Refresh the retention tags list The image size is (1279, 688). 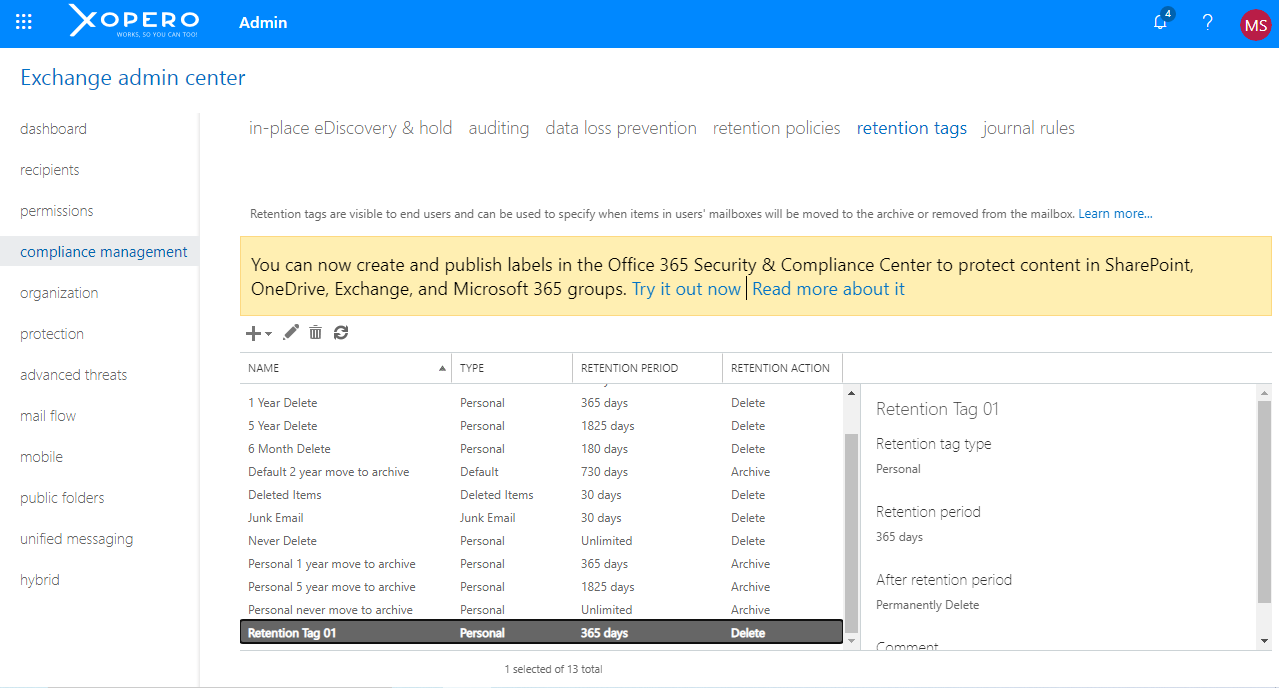point(341,333)
